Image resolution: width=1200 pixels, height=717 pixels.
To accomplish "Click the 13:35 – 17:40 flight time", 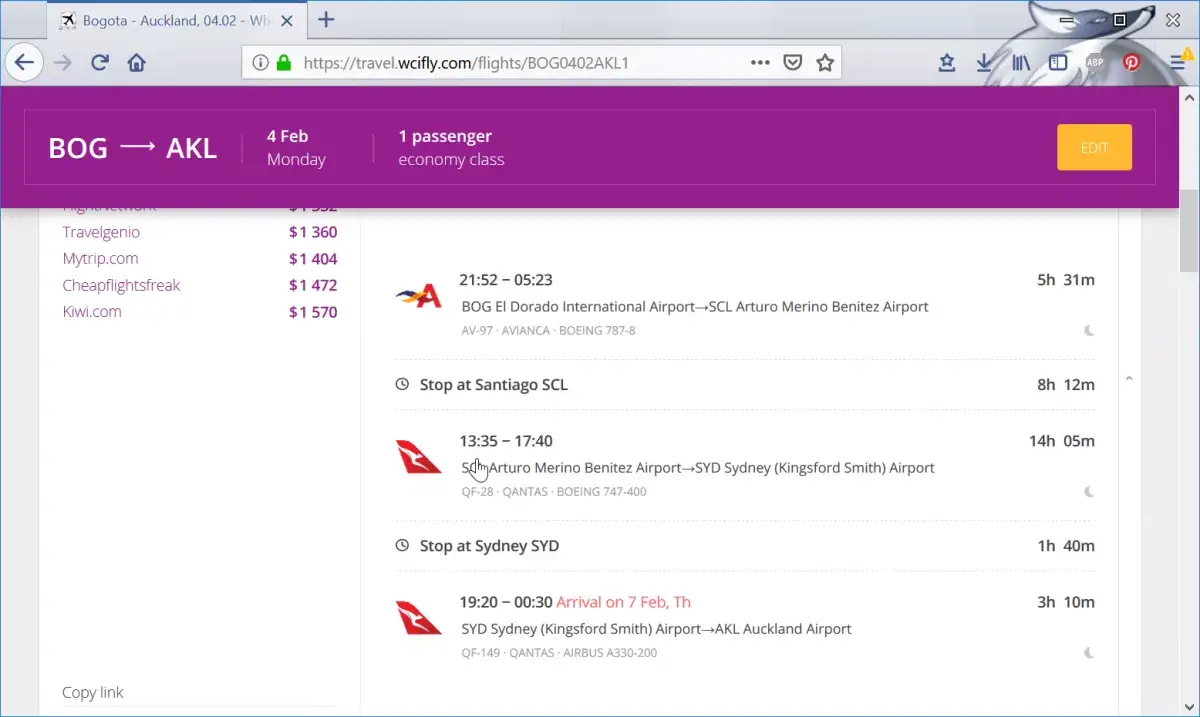I will click(506, 441).
